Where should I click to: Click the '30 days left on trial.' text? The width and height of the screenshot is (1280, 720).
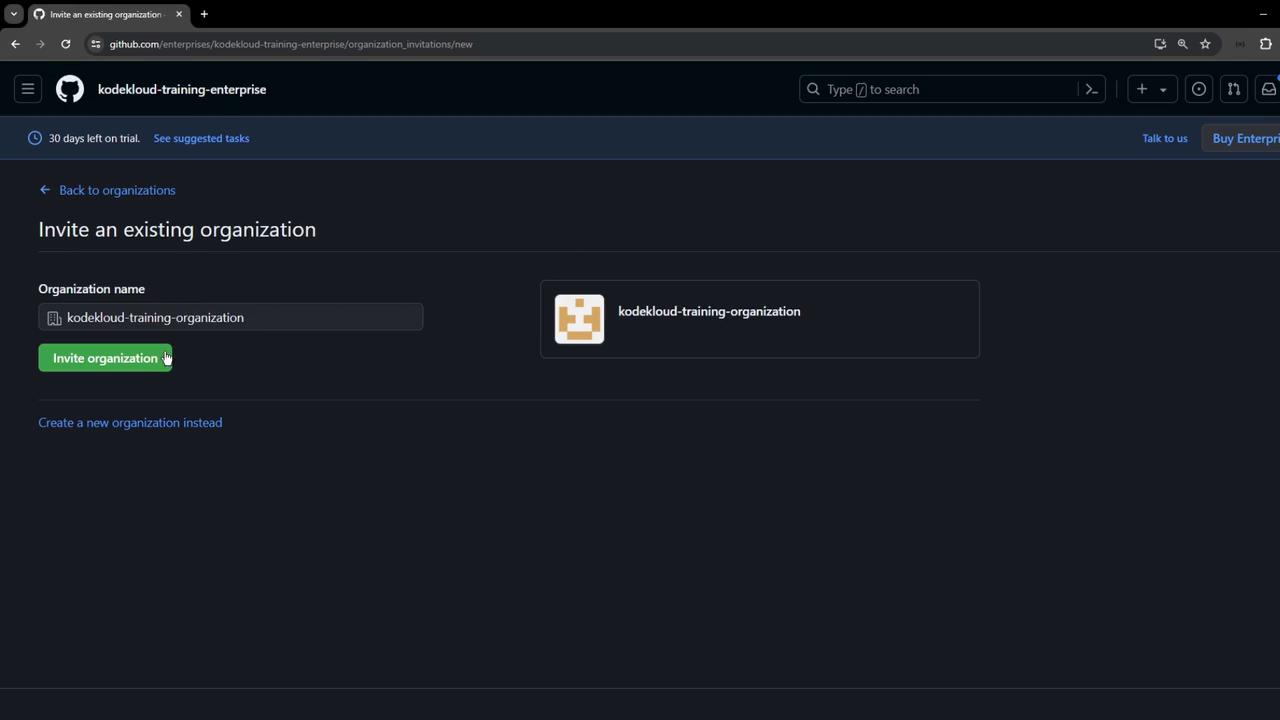pos(94,138)
